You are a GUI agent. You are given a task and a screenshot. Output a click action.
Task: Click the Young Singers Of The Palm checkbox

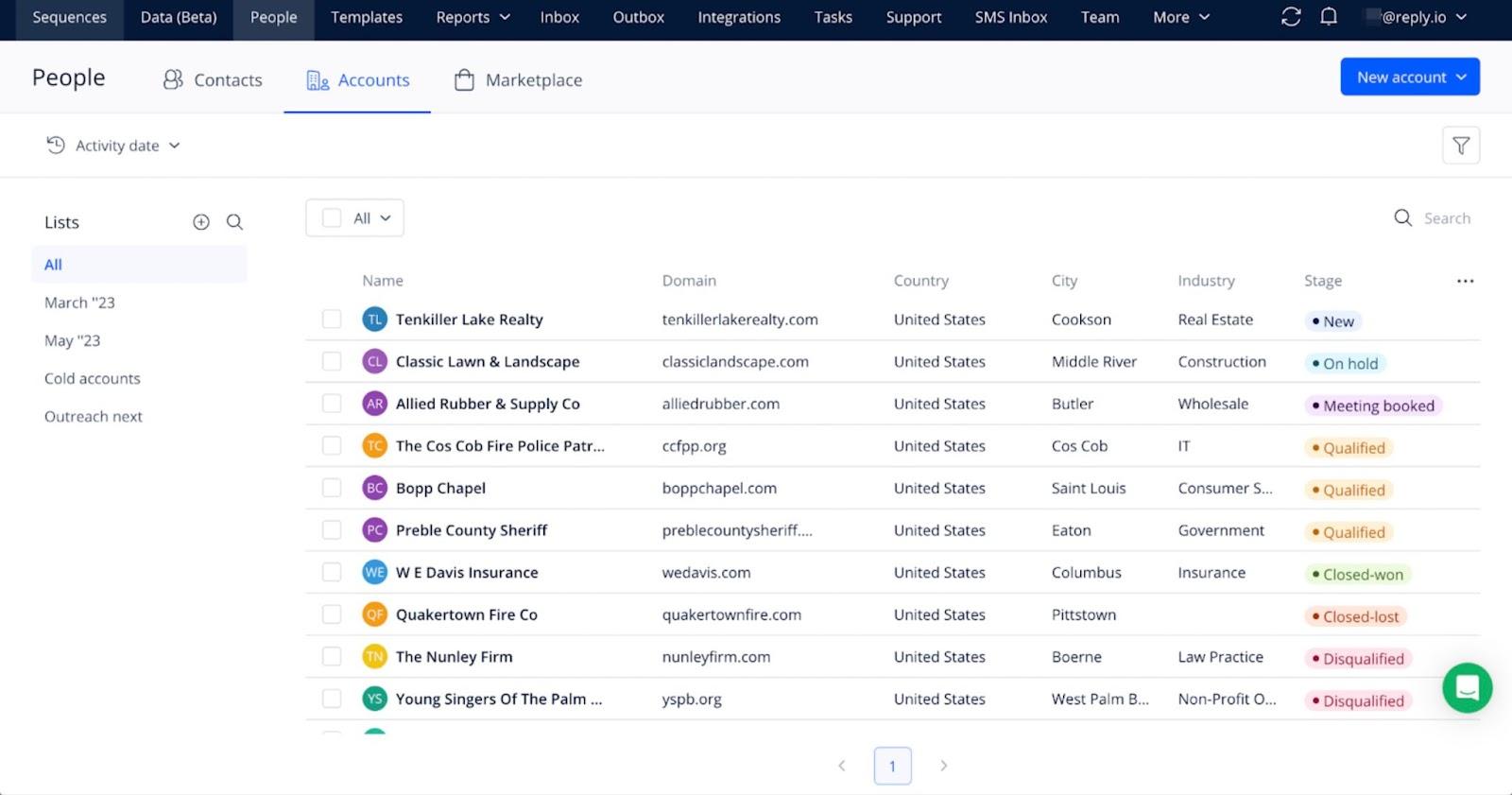tap(332, 699)
